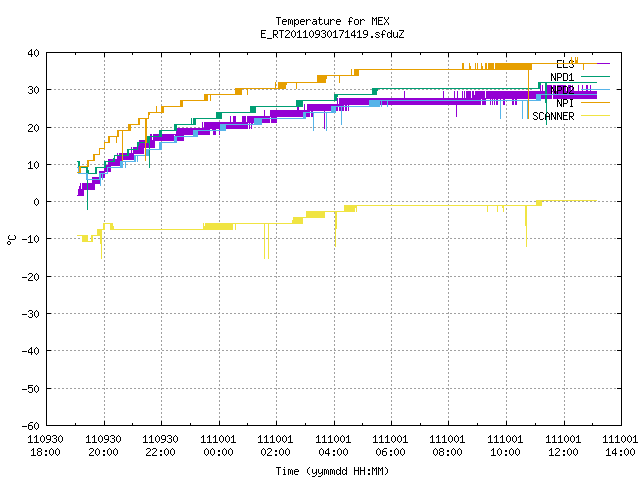Click the x-axis label 111001 06:00

click(x=391, y=446)
